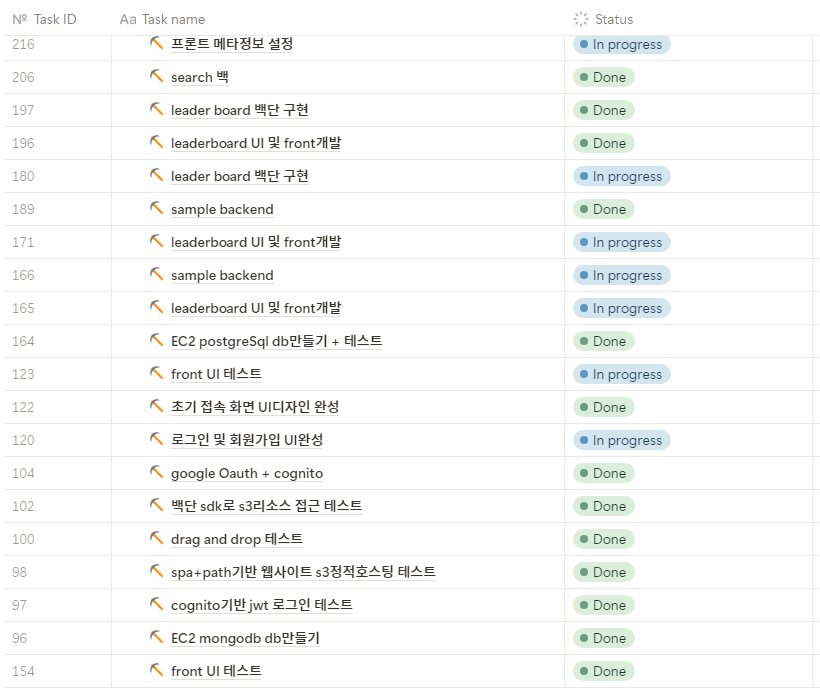
Task: Open 초기 접속 화면 UI디자인 완성 task
Action: pos(255,407)
